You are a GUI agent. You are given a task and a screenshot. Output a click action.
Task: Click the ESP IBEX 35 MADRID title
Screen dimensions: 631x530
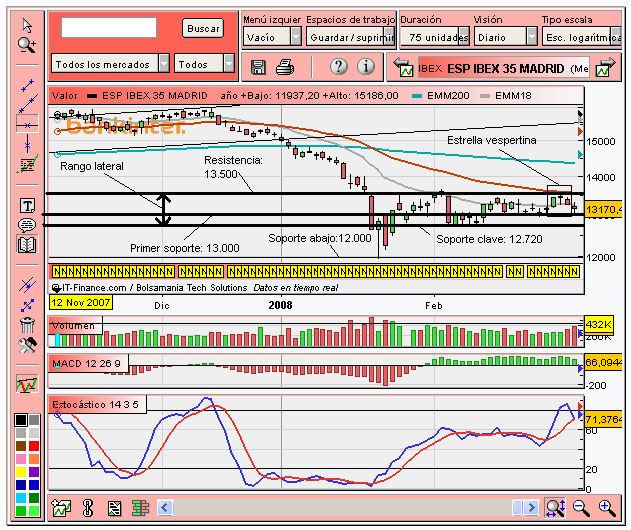pyautogui.click(x=505, y=69)
